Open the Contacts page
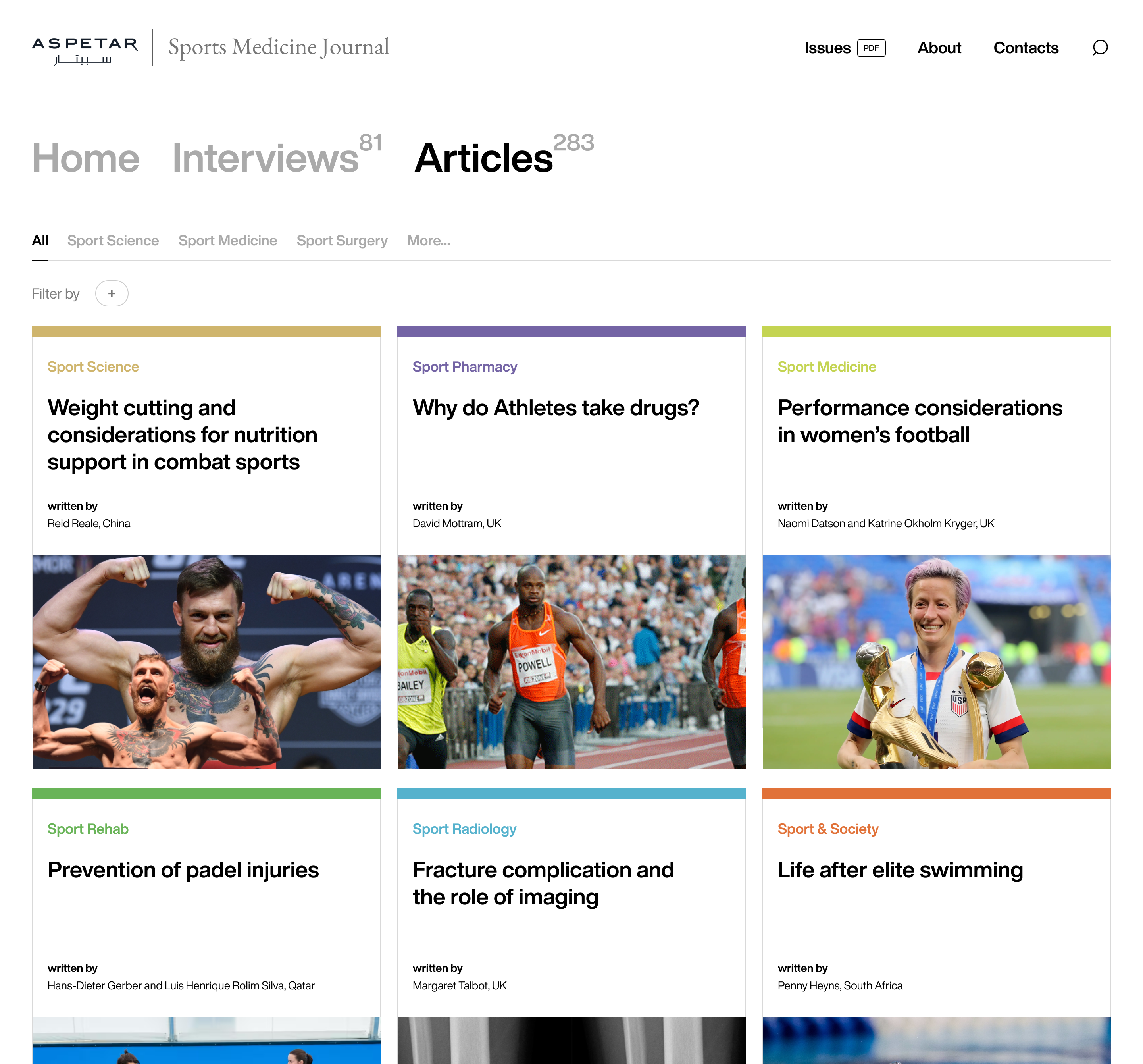This screenshot has width=1143, height=1064. point(1026,48)
